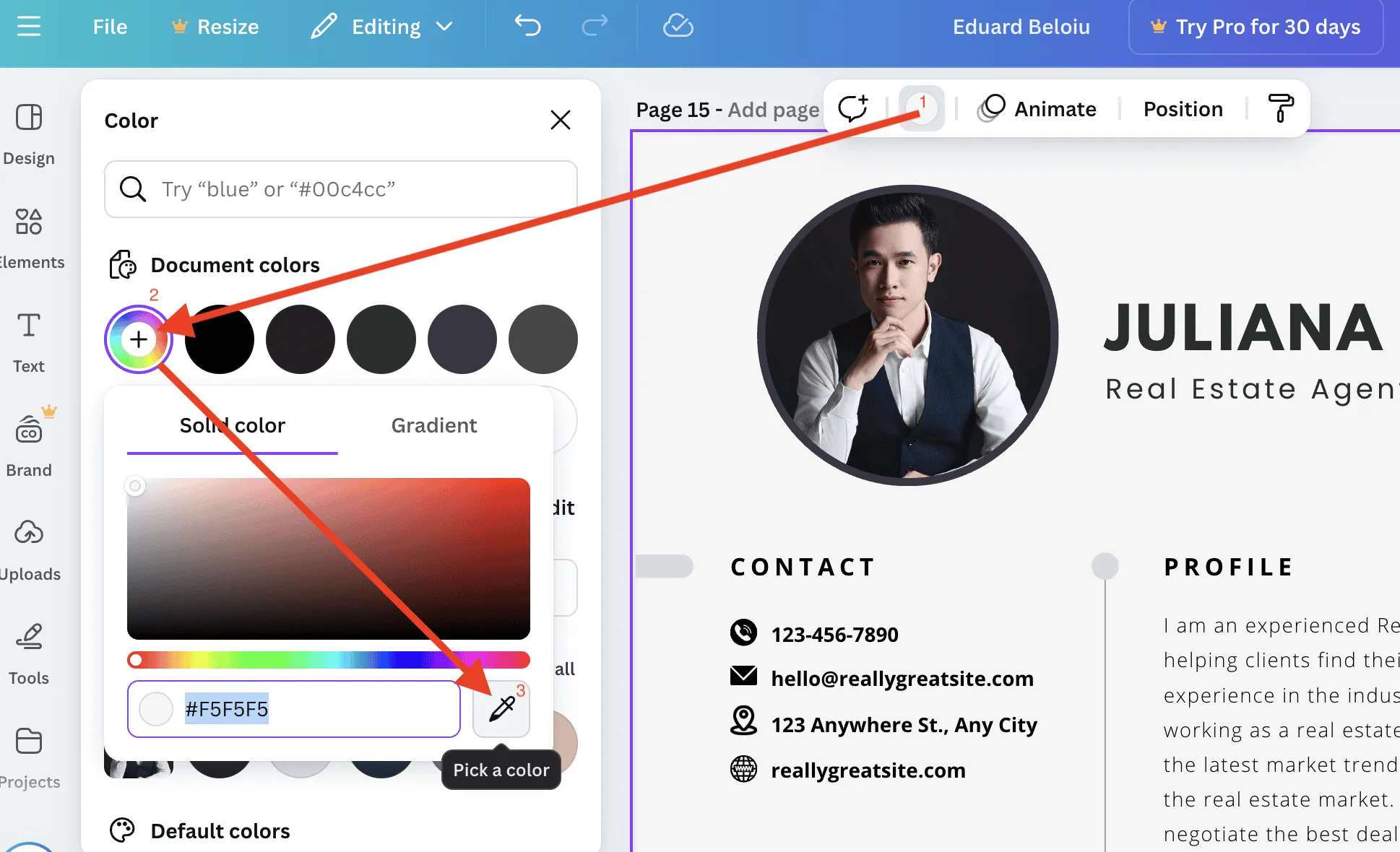The height and width of the screenshot is (852, 1400).
Task: Undo the last action
Action: pyautogui.click(x=527, y=27)
